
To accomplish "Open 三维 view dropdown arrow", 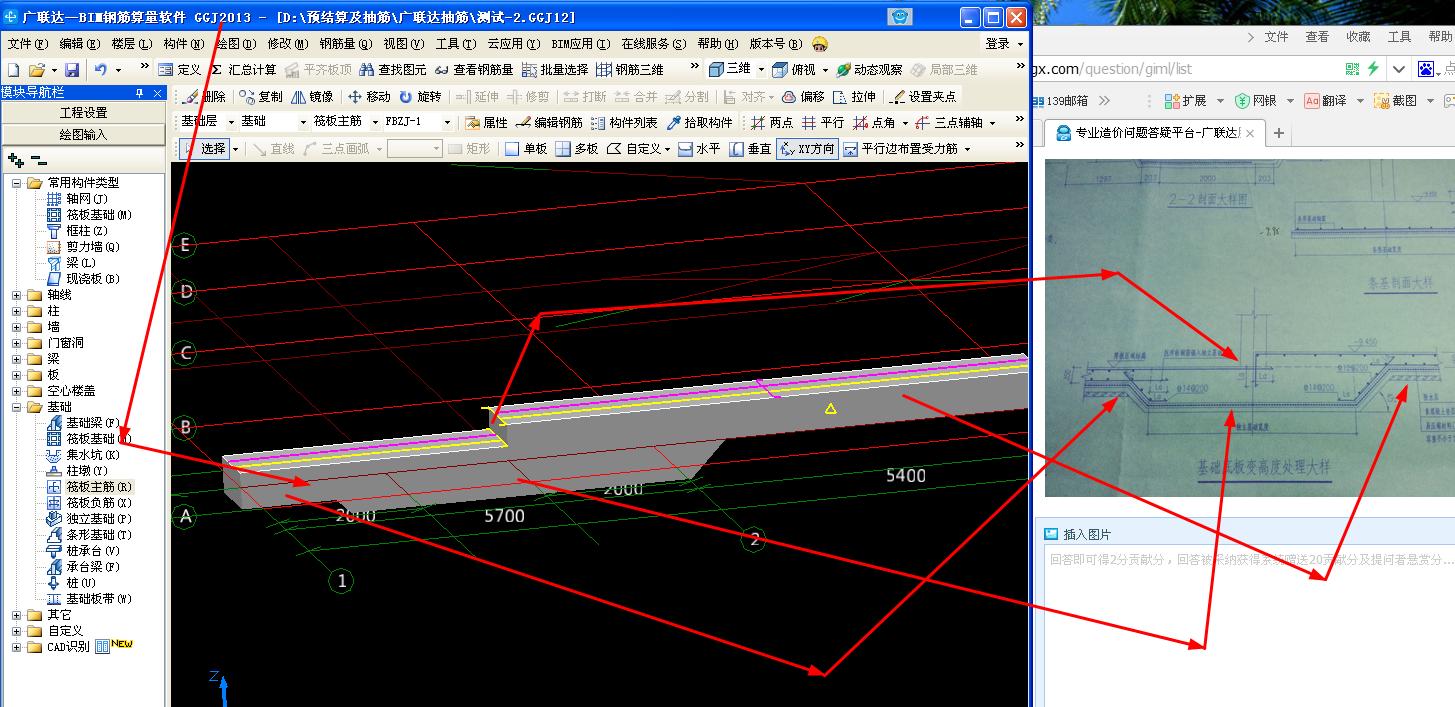I will (761, 70).
